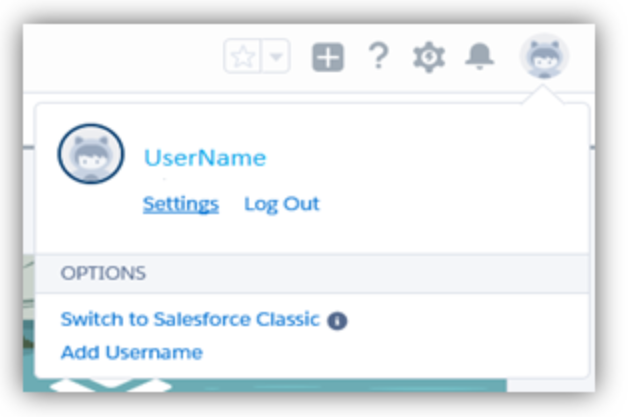Choose Switch to Salesforce Classic

point(190,319)
